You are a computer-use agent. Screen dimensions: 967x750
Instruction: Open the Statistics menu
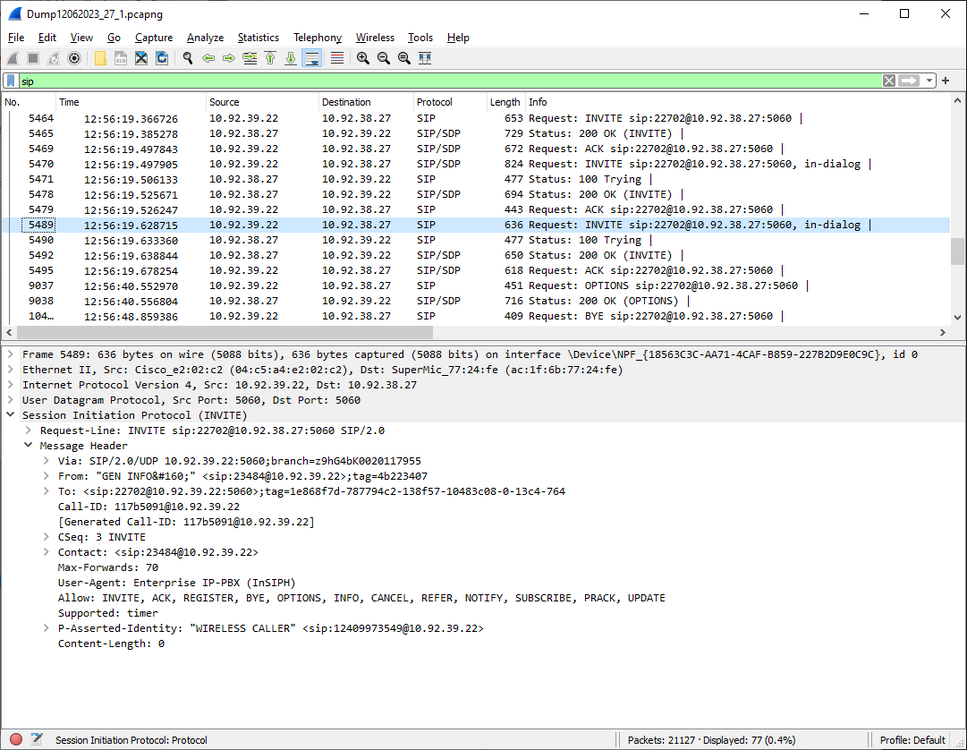(258, 37)
